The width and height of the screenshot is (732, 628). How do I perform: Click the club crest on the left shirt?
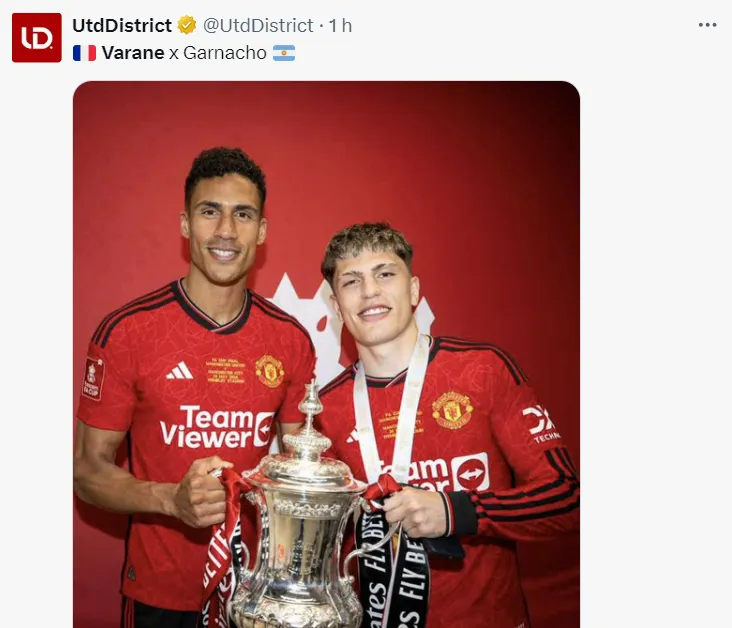click(269, 370)
